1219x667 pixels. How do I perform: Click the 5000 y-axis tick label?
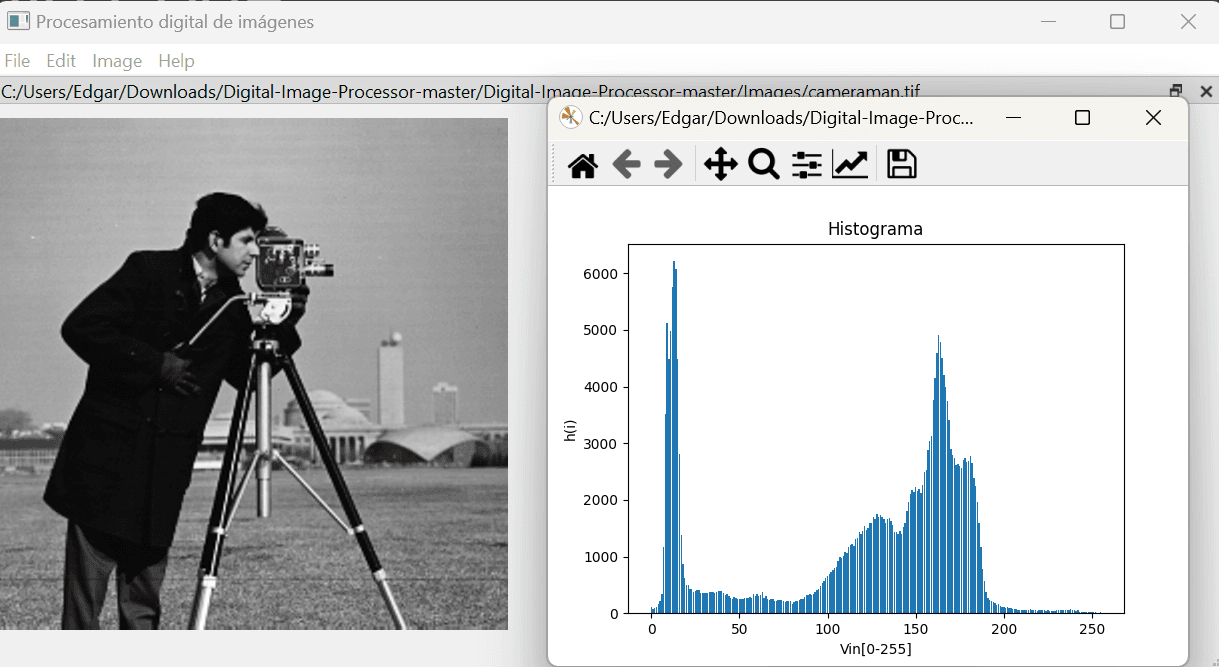tap(600, 330)
